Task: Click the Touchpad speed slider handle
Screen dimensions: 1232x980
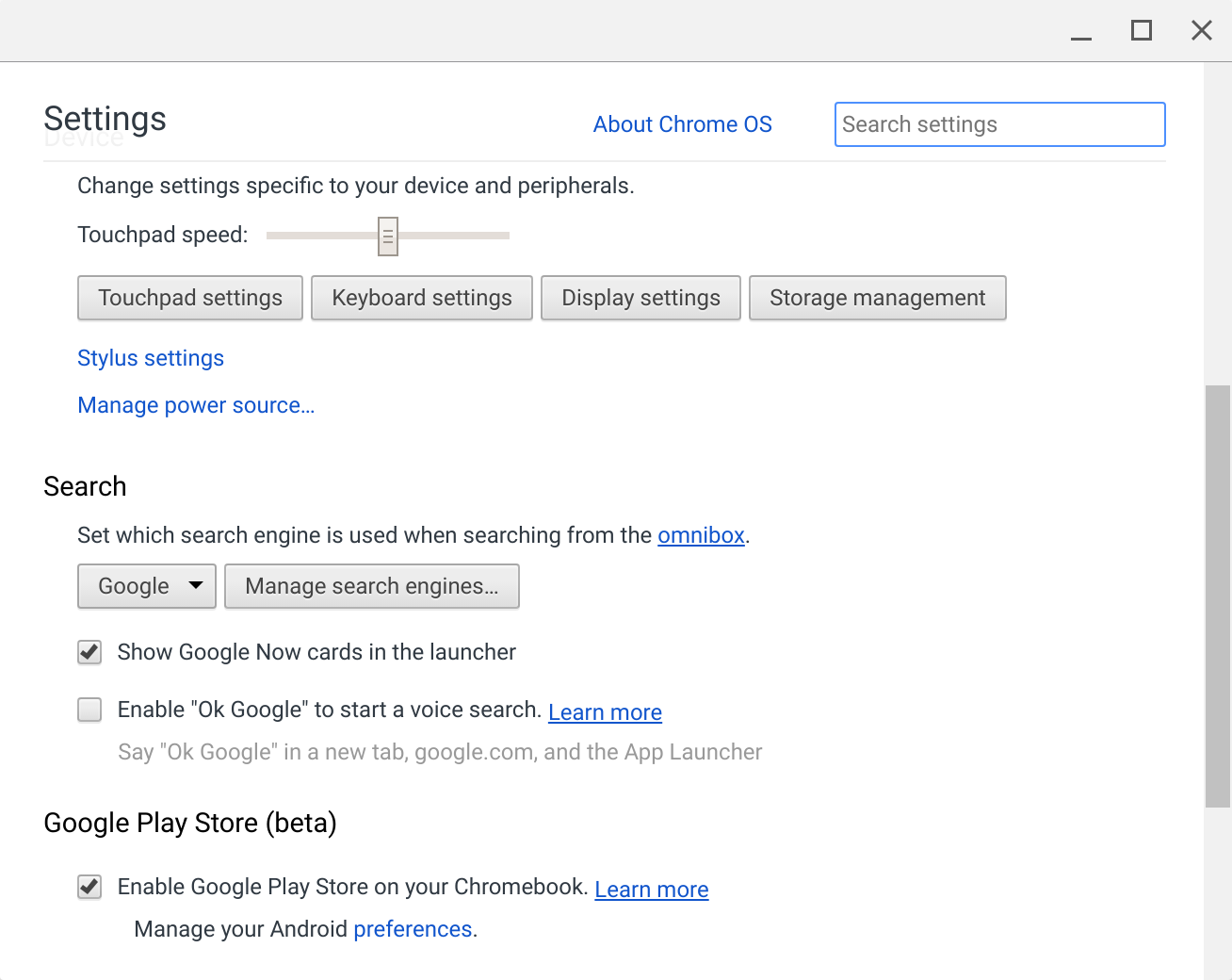Action: point(388,236)
